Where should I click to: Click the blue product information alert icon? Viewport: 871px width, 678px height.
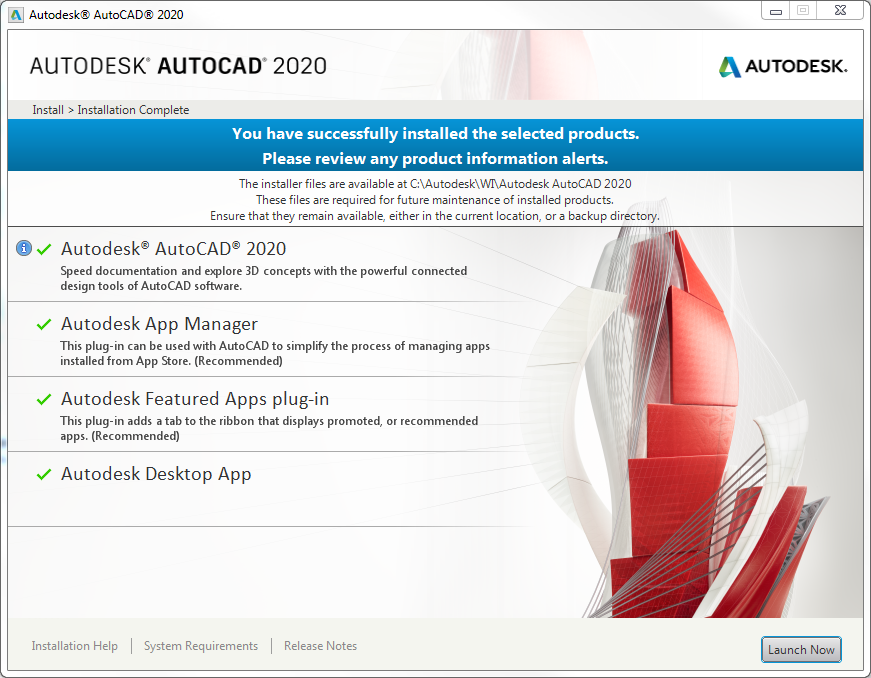24,249
